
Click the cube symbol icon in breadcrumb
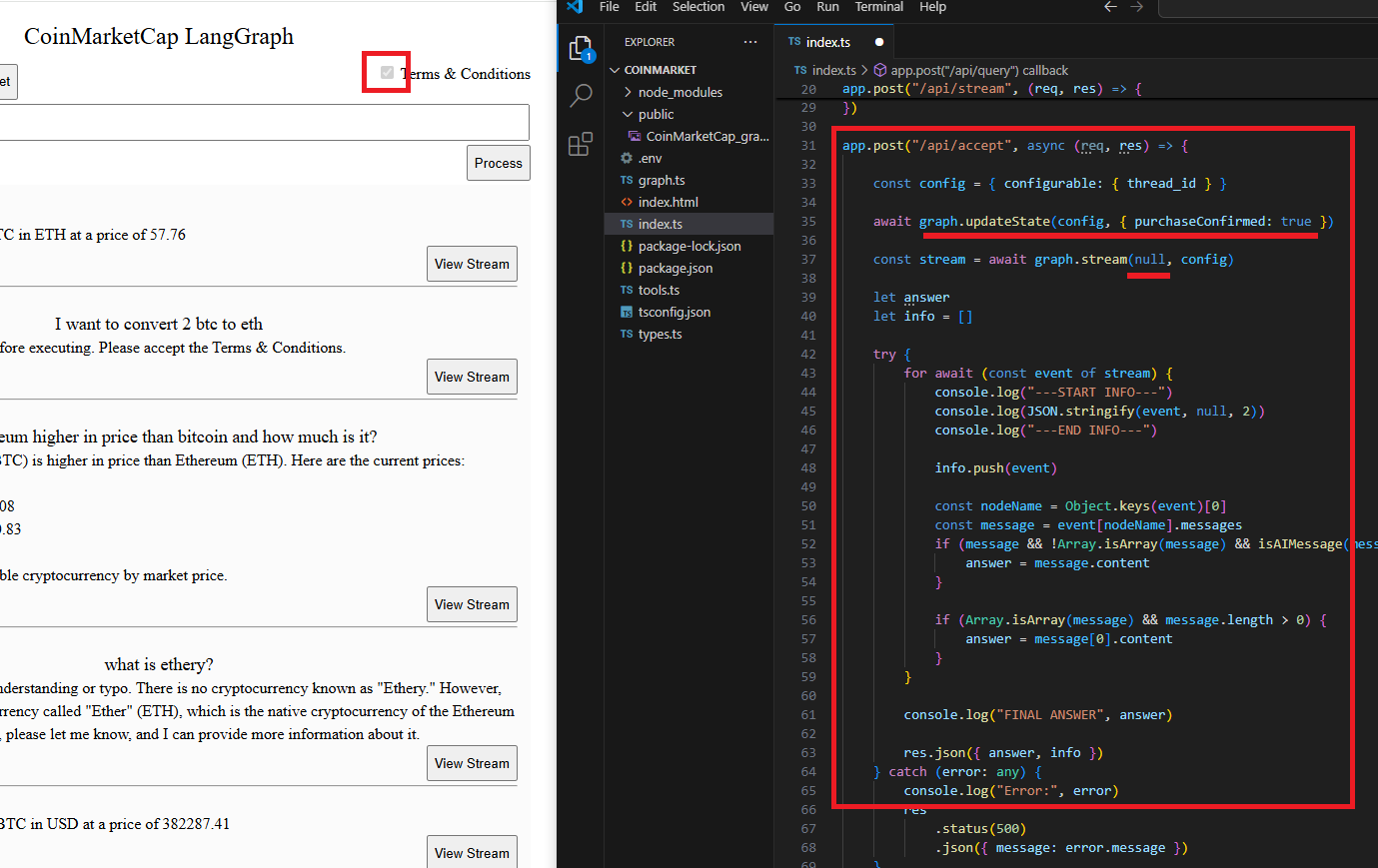[880, 70]
